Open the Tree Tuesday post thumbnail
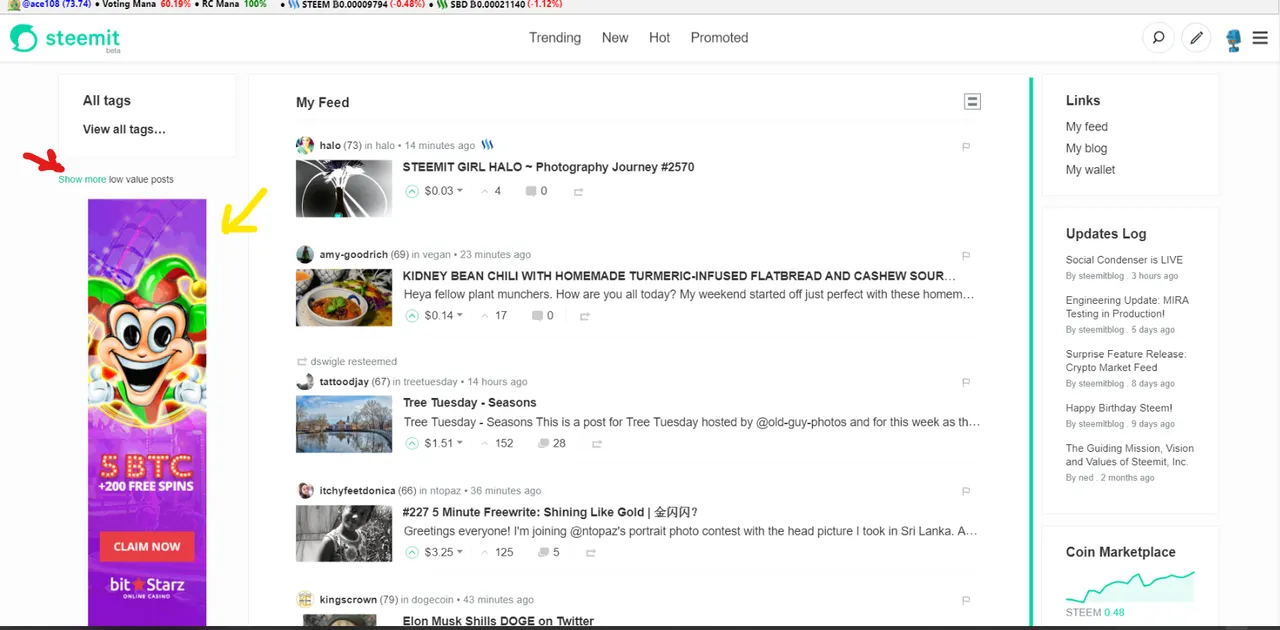The image size is (1280, 630). click(344, 424)
